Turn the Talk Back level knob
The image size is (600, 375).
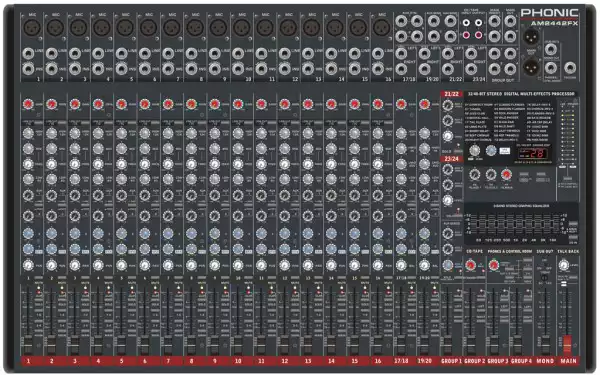coord(563,265)
